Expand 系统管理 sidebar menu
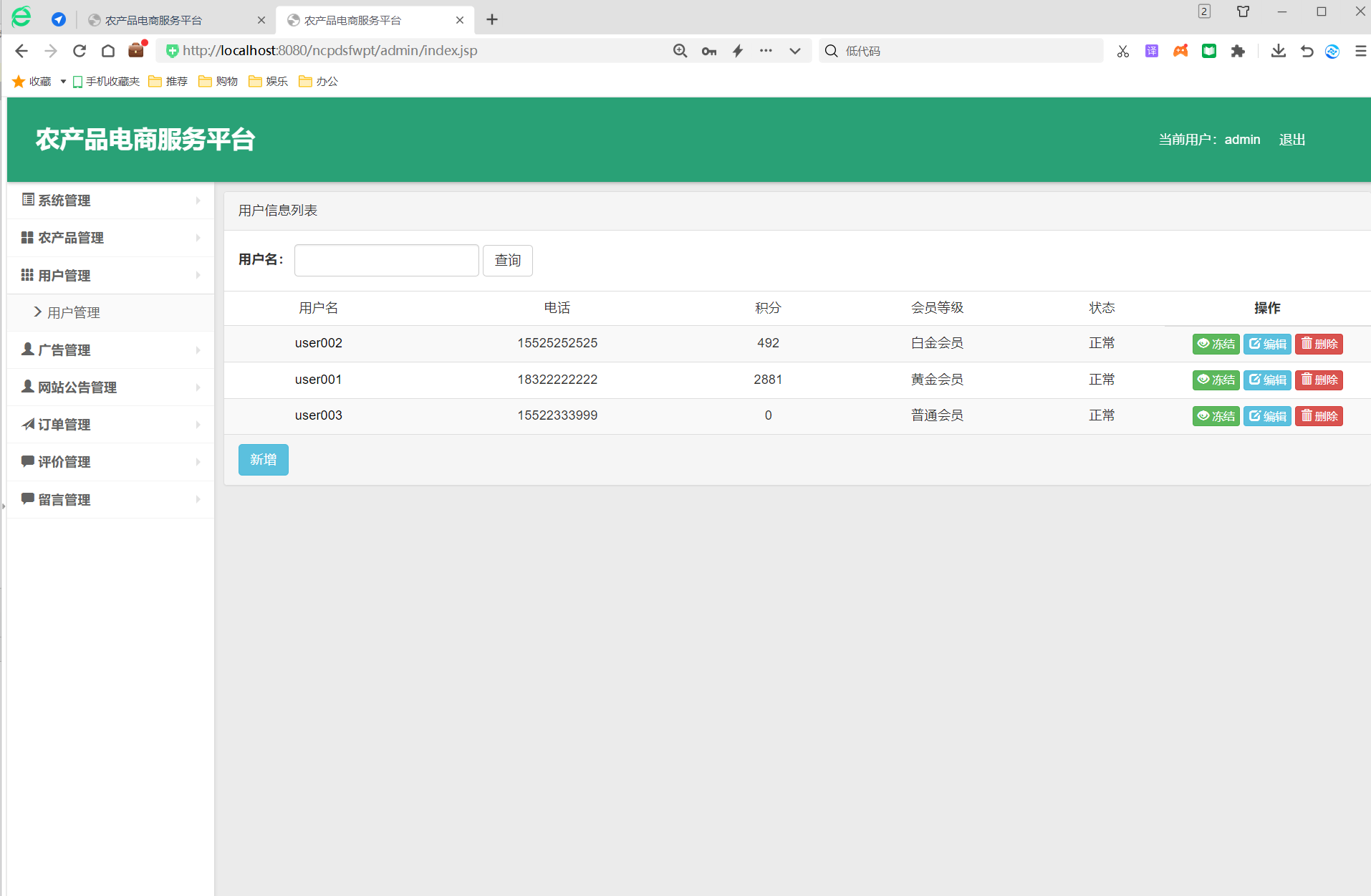Image resolution: width=1371 pixels, height=896 pixels. pos(111,201)
